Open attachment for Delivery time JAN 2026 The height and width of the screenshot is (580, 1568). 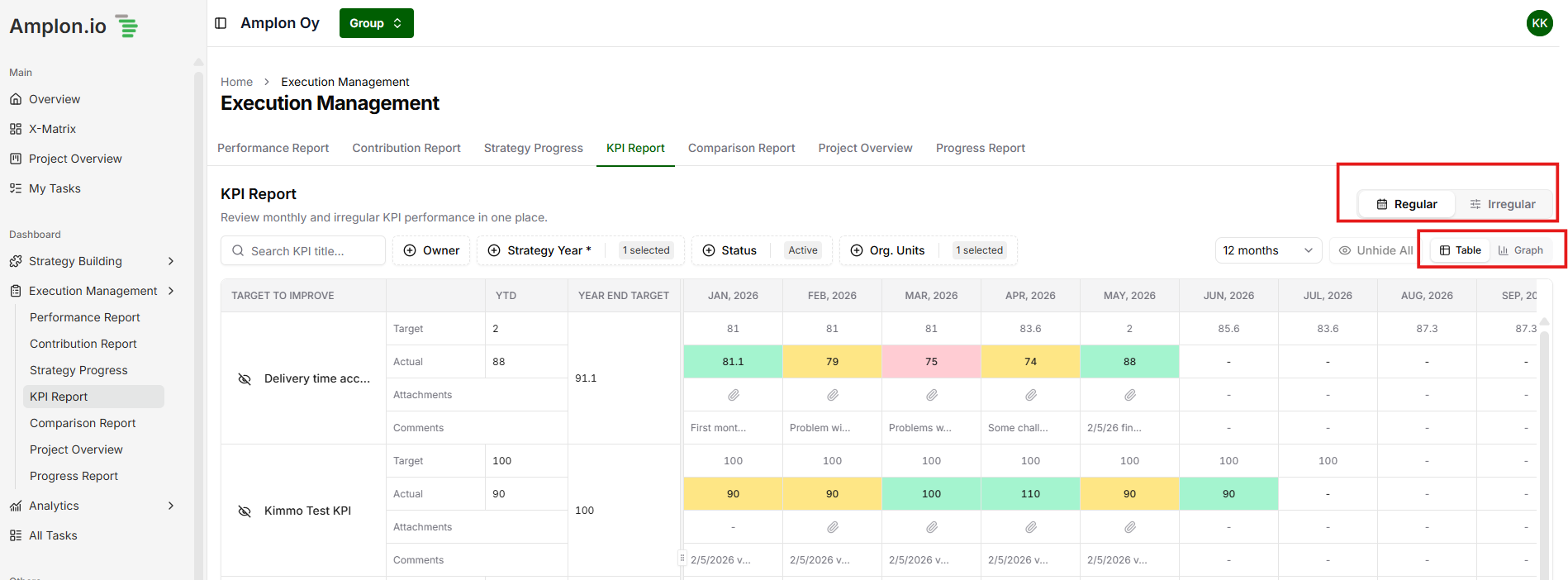(x=733, y=395)
